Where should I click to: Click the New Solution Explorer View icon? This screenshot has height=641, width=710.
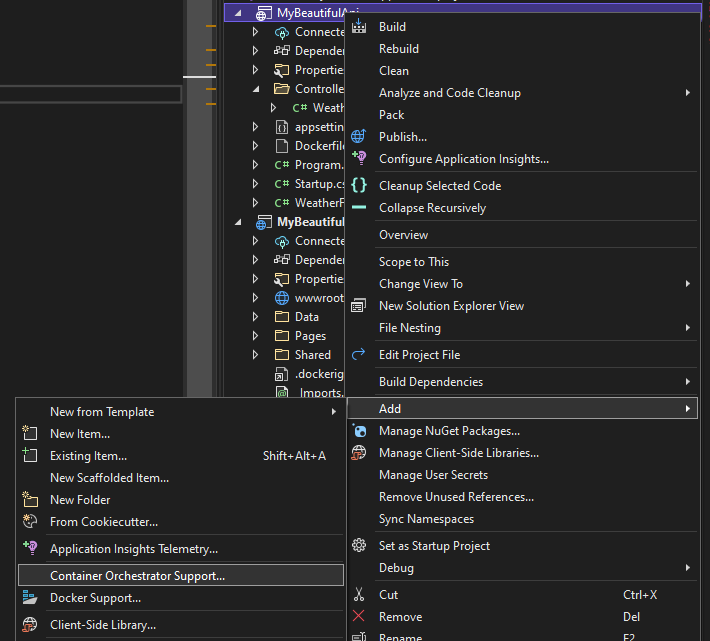click(359, 306)
